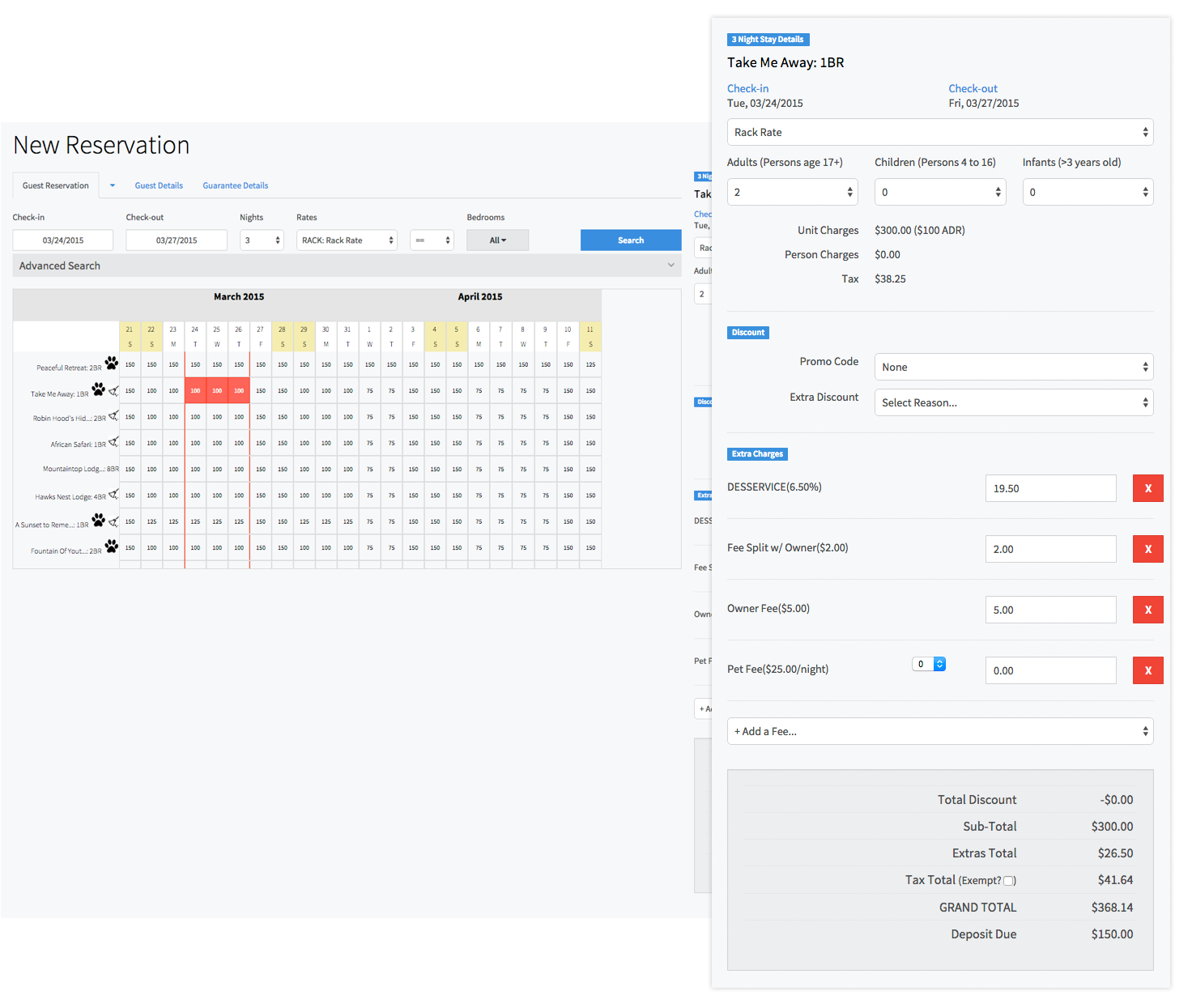The height and width of the screenshot is (1008, 1192).
Task: Click the GRAND TOTAL amount $368.14
Action: [1112, 908]
